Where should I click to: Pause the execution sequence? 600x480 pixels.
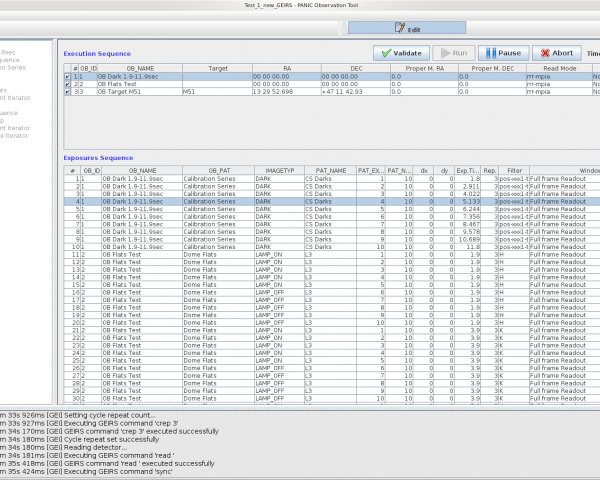click(x=502, y=53)
